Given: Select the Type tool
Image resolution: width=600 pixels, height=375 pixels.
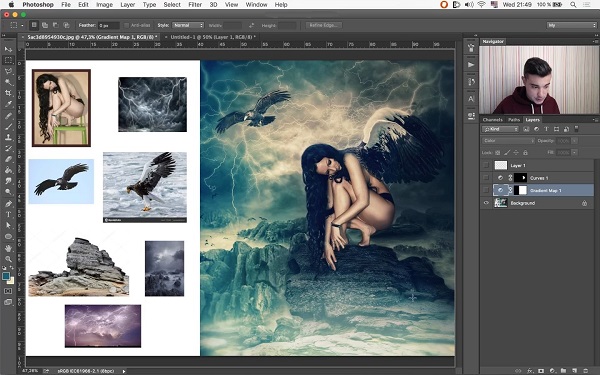Looking at the screenshot, I should point(8,215).
